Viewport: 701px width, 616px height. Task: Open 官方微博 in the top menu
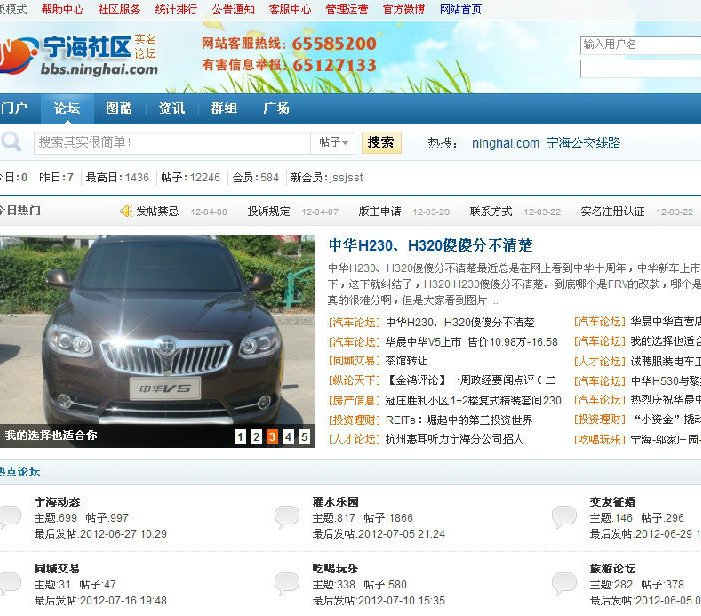404,9
